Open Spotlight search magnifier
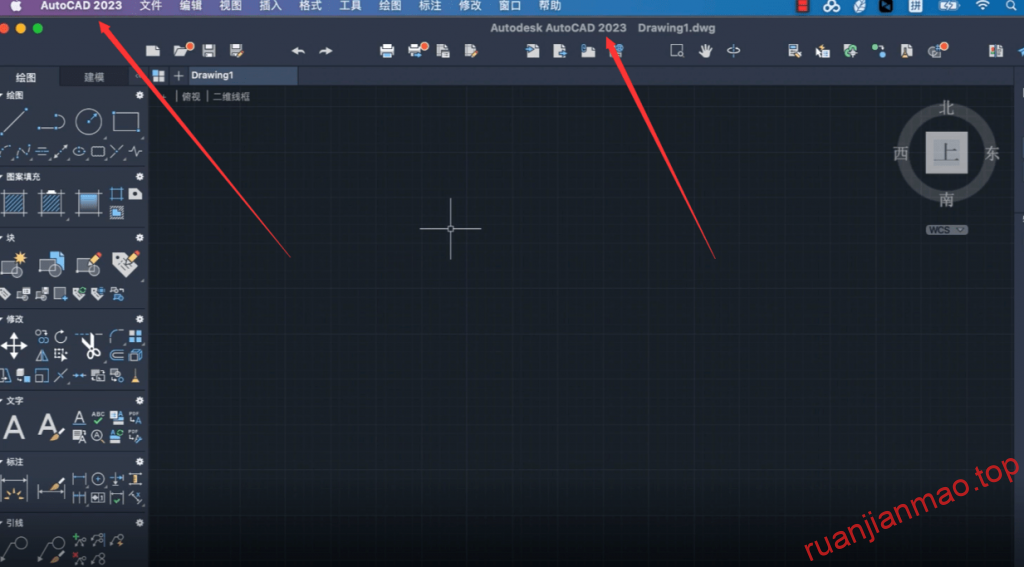The width and height of the screenshot is (1024, 567). (1011, 6)
